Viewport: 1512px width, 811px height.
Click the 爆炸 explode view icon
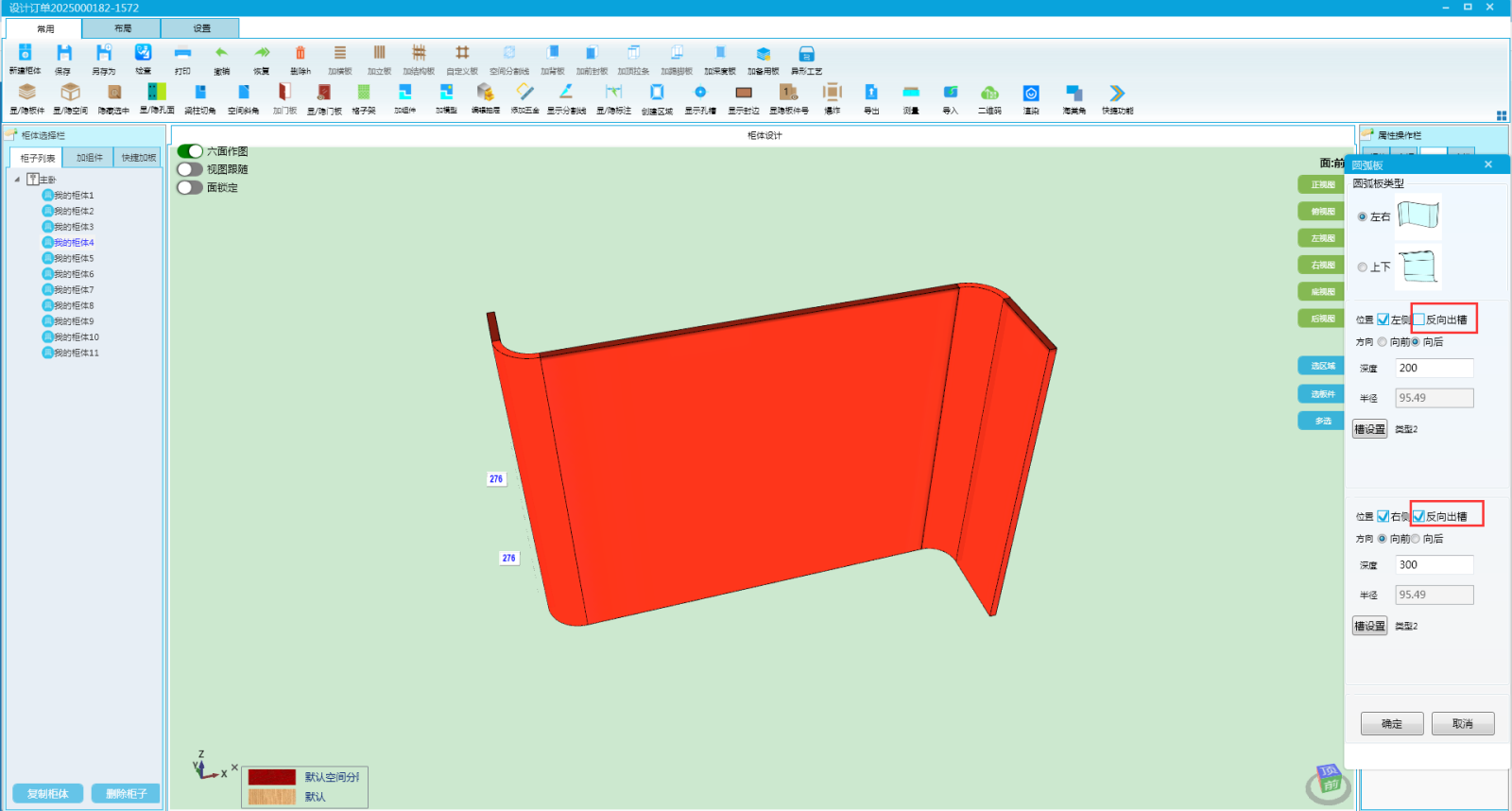832,92
